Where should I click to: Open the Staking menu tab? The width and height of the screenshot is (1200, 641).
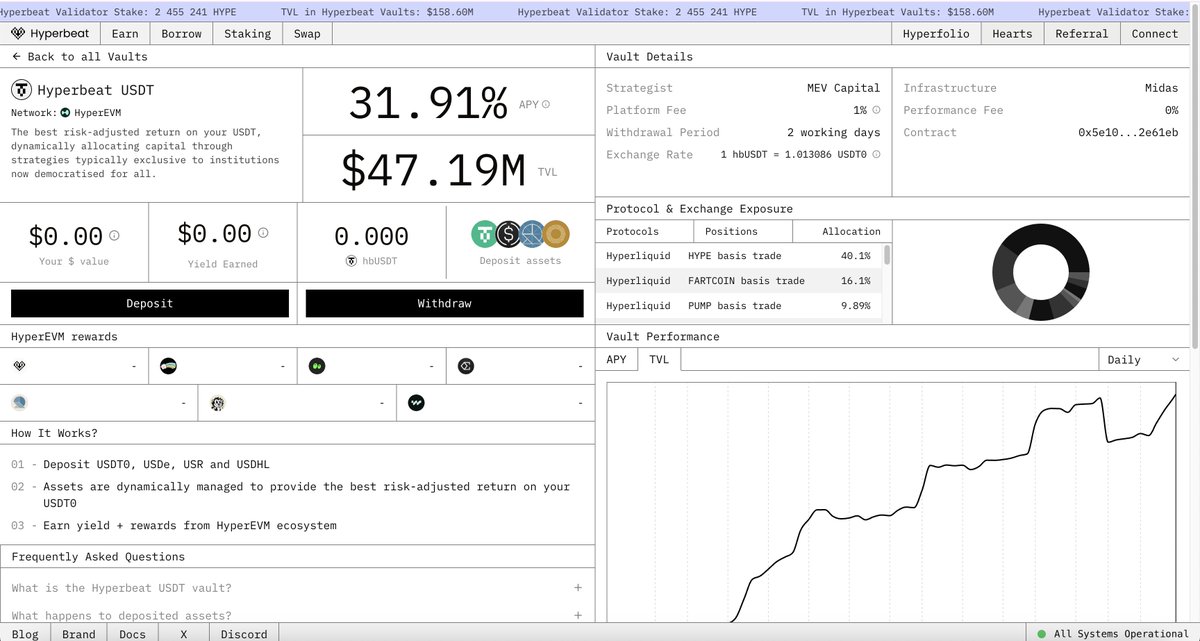[247, 33]
